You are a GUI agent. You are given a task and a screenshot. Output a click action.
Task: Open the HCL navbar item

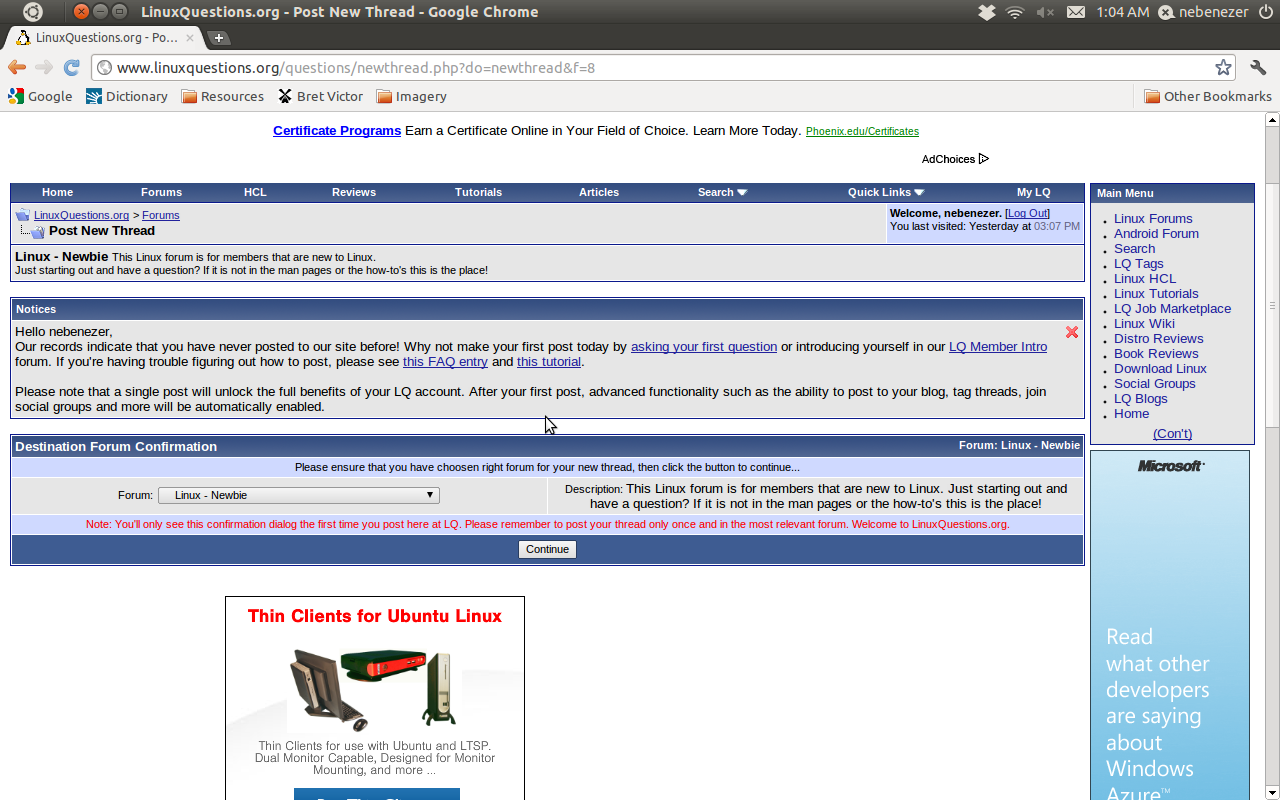pos(255,192)
